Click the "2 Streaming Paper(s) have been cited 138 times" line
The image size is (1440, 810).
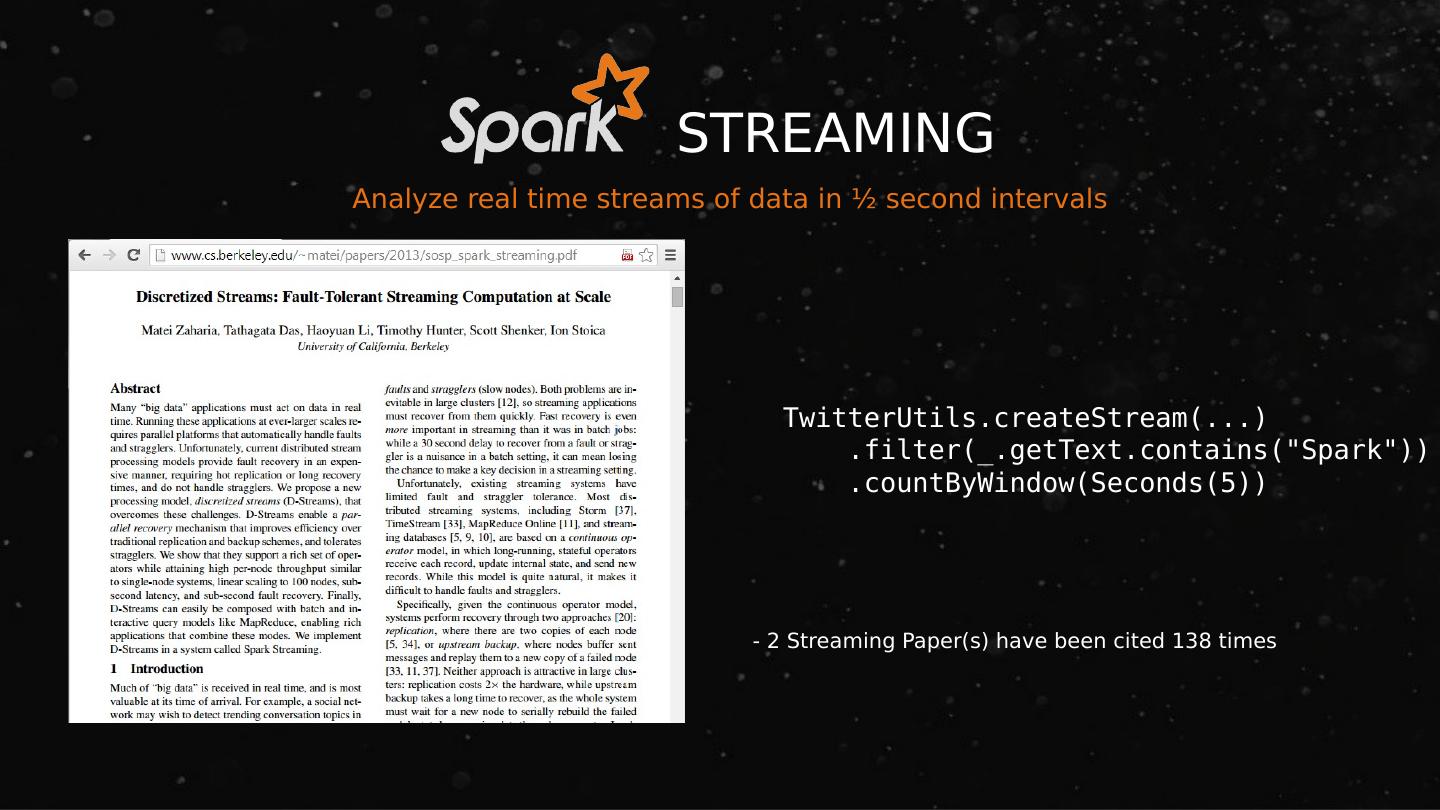[x=1014, y=641]
